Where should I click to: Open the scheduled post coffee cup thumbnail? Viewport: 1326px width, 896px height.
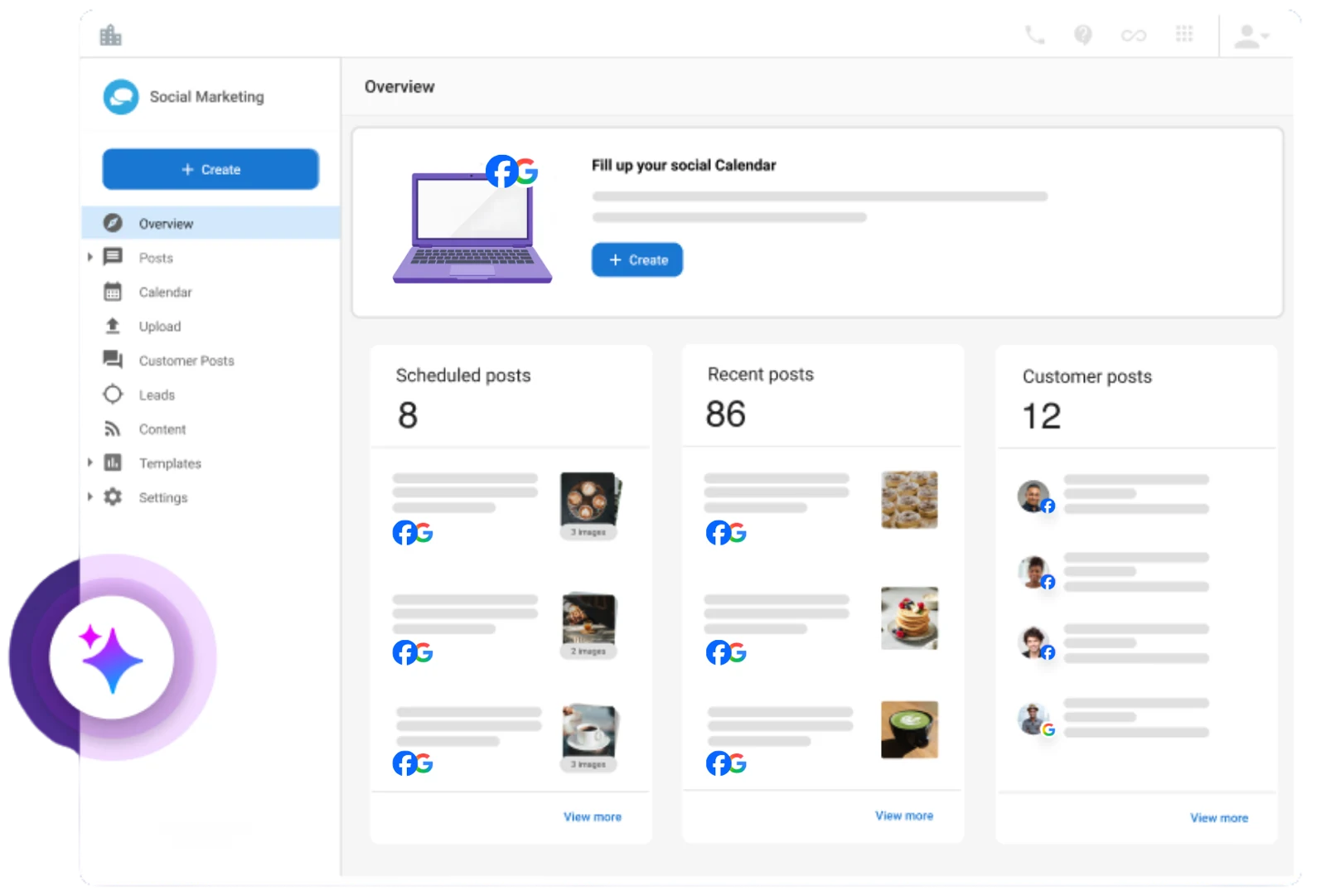click(x=589, y=738)
